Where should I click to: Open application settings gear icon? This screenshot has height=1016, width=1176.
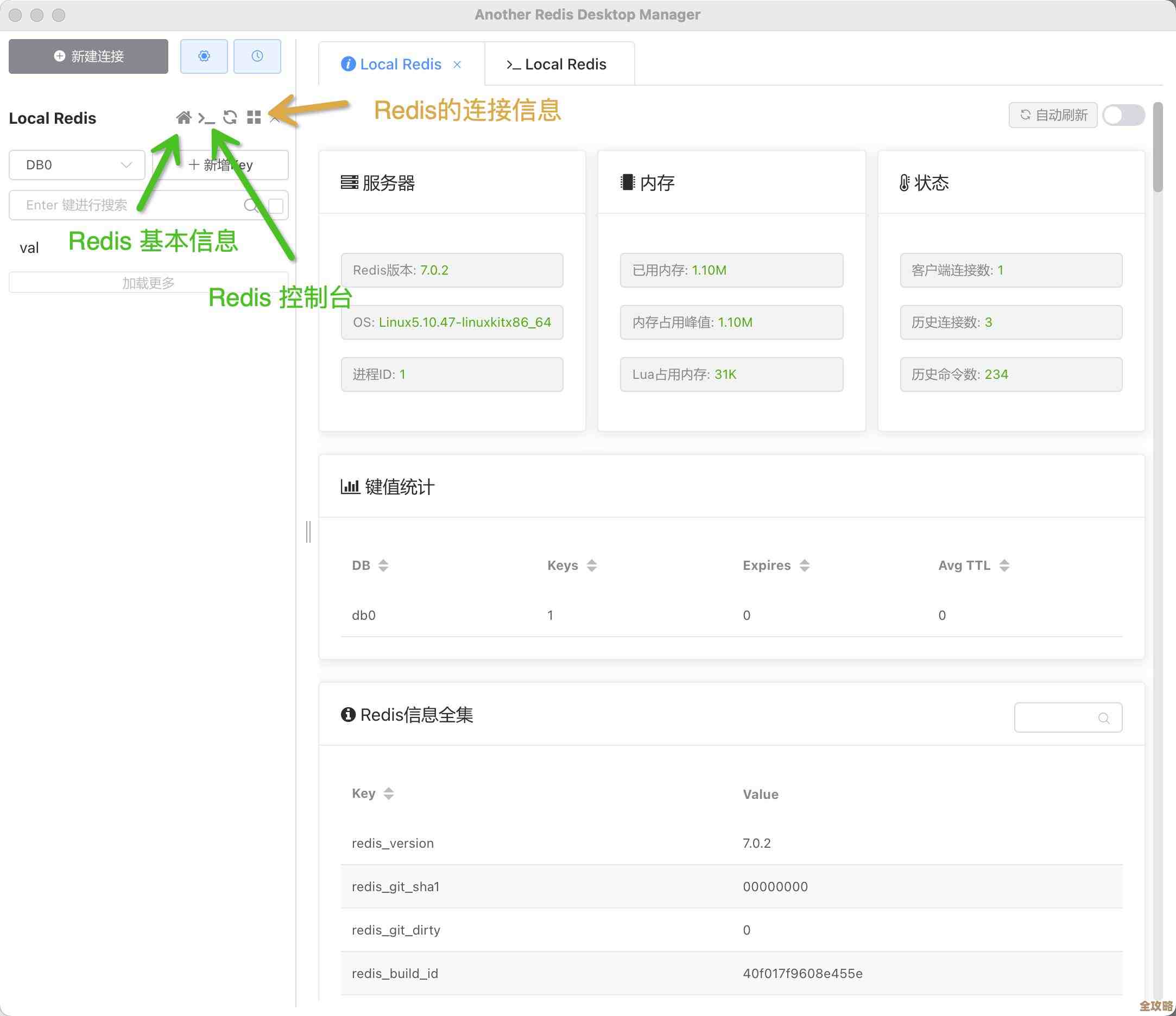point(204,56)
